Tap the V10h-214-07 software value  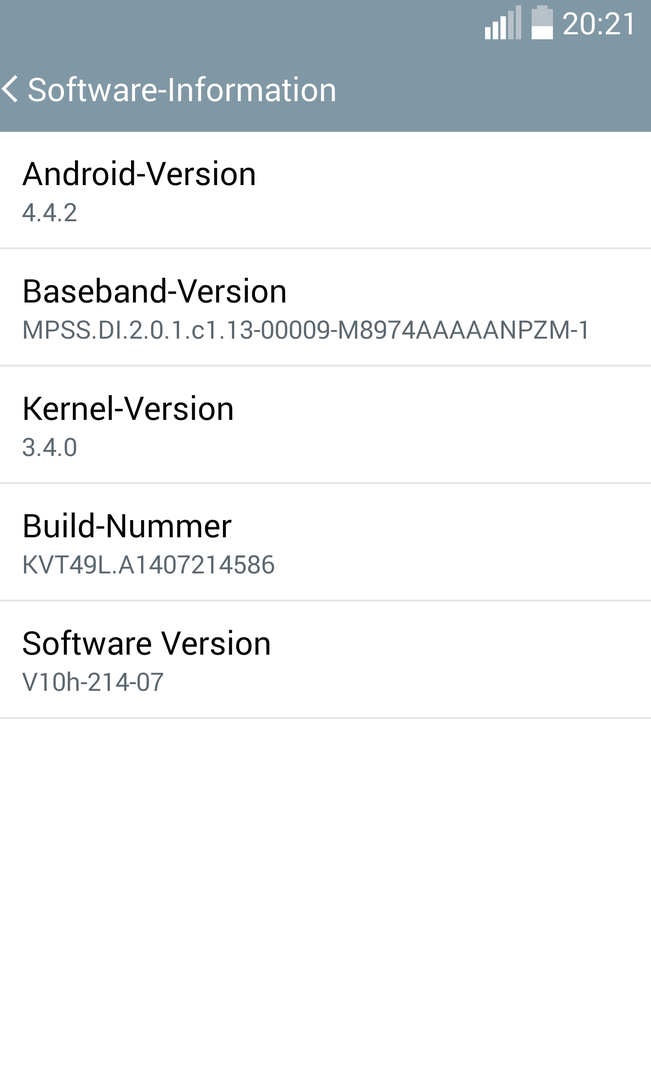[93, 683]
